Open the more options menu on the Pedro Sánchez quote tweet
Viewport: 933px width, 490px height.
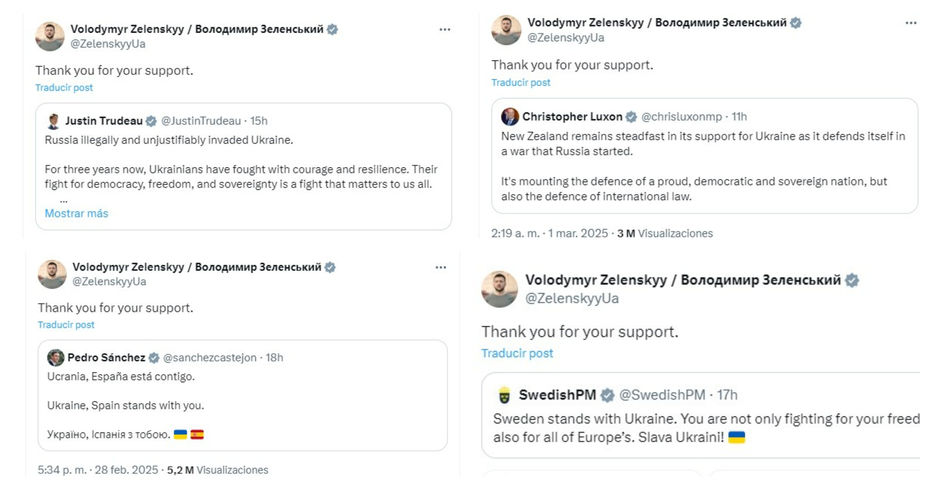pyautogui.click(x=440, y=269)
